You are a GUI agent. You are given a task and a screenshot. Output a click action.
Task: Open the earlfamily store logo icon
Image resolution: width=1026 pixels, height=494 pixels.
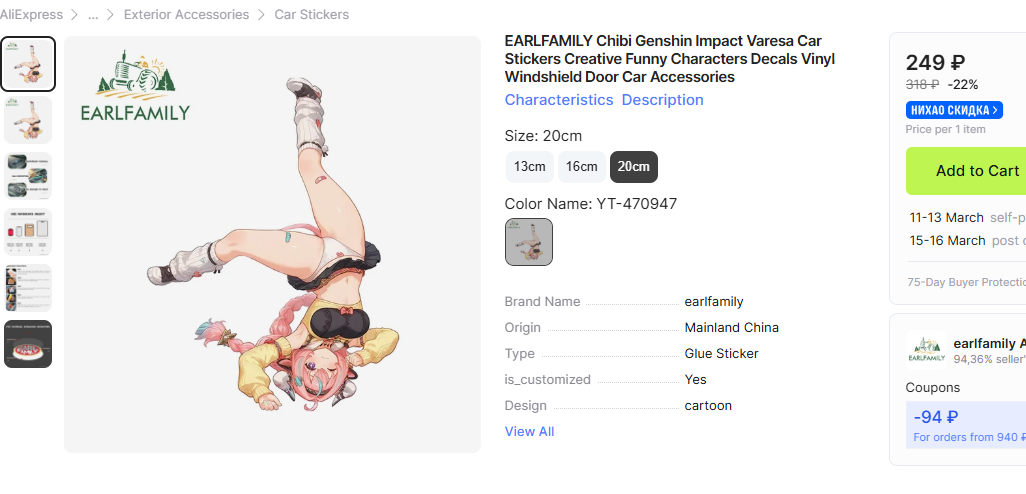[x=927, y=349]
